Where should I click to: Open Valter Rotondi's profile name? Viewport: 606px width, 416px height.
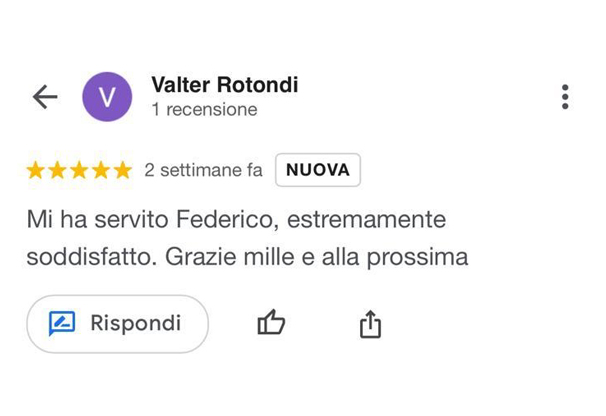coord(224,85)
